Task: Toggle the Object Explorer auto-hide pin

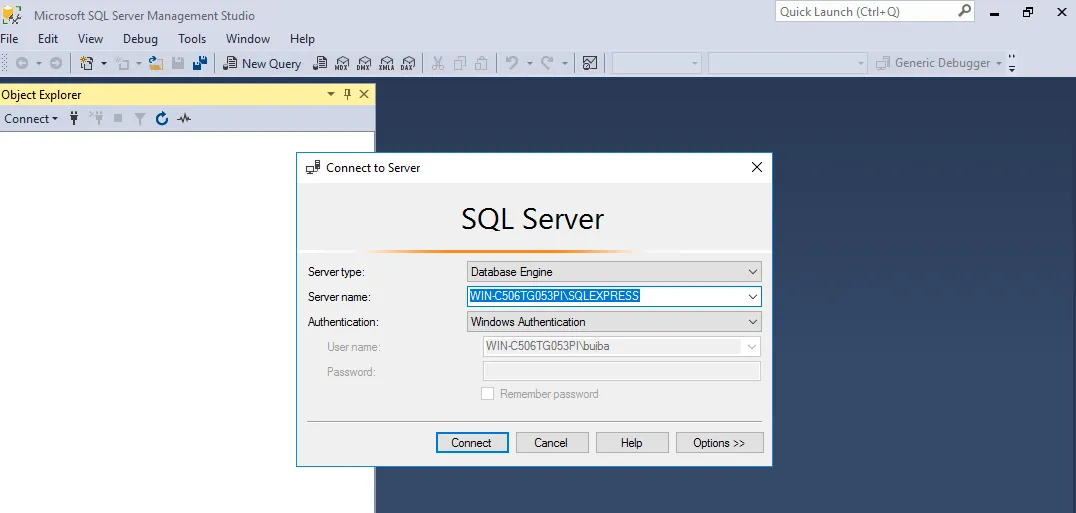Action: (x=347, y=95)
